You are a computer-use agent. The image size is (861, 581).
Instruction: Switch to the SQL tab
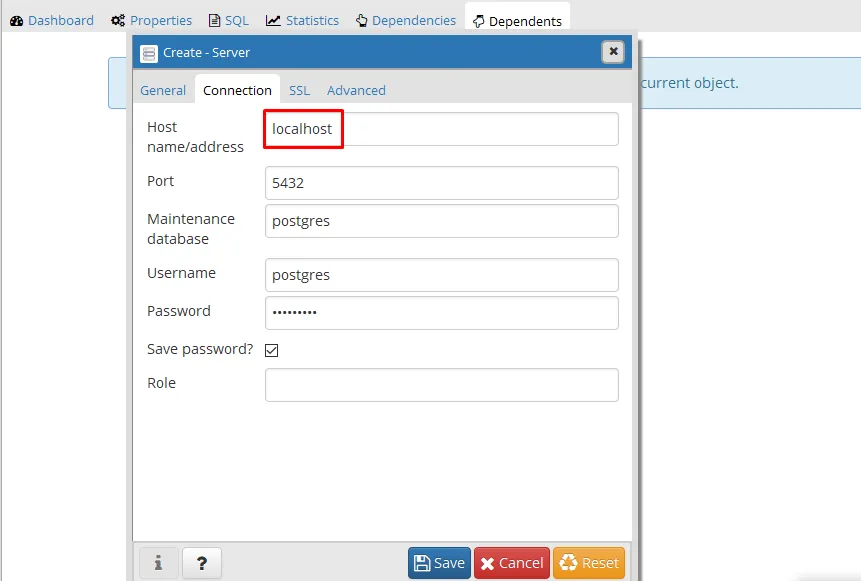point(229,20)
